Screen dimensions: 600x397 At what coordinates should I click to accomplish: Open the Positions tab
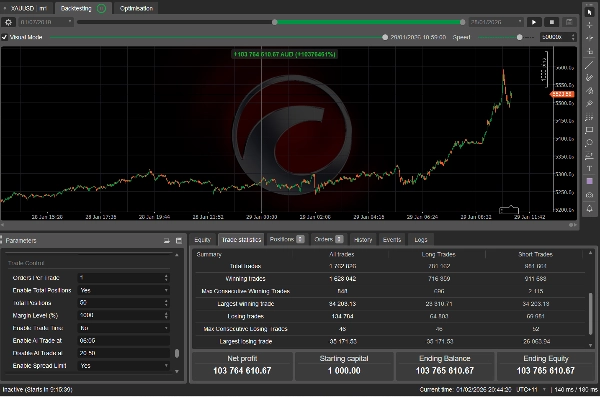286,239
